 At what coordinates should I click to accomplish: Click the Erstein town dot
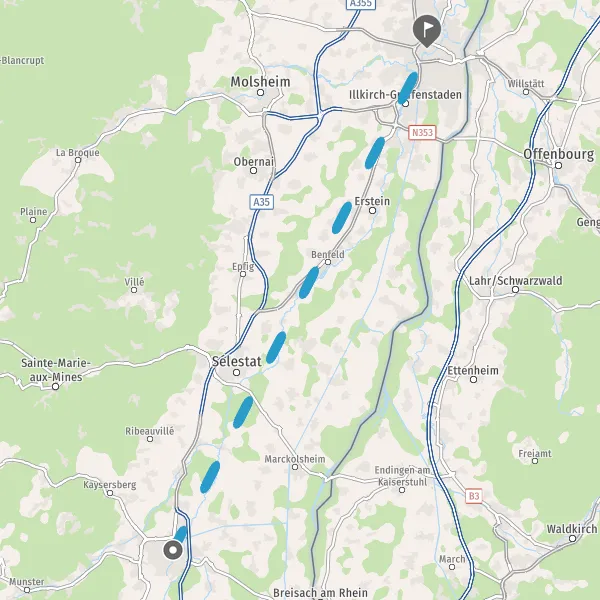(x=372, y=210)
